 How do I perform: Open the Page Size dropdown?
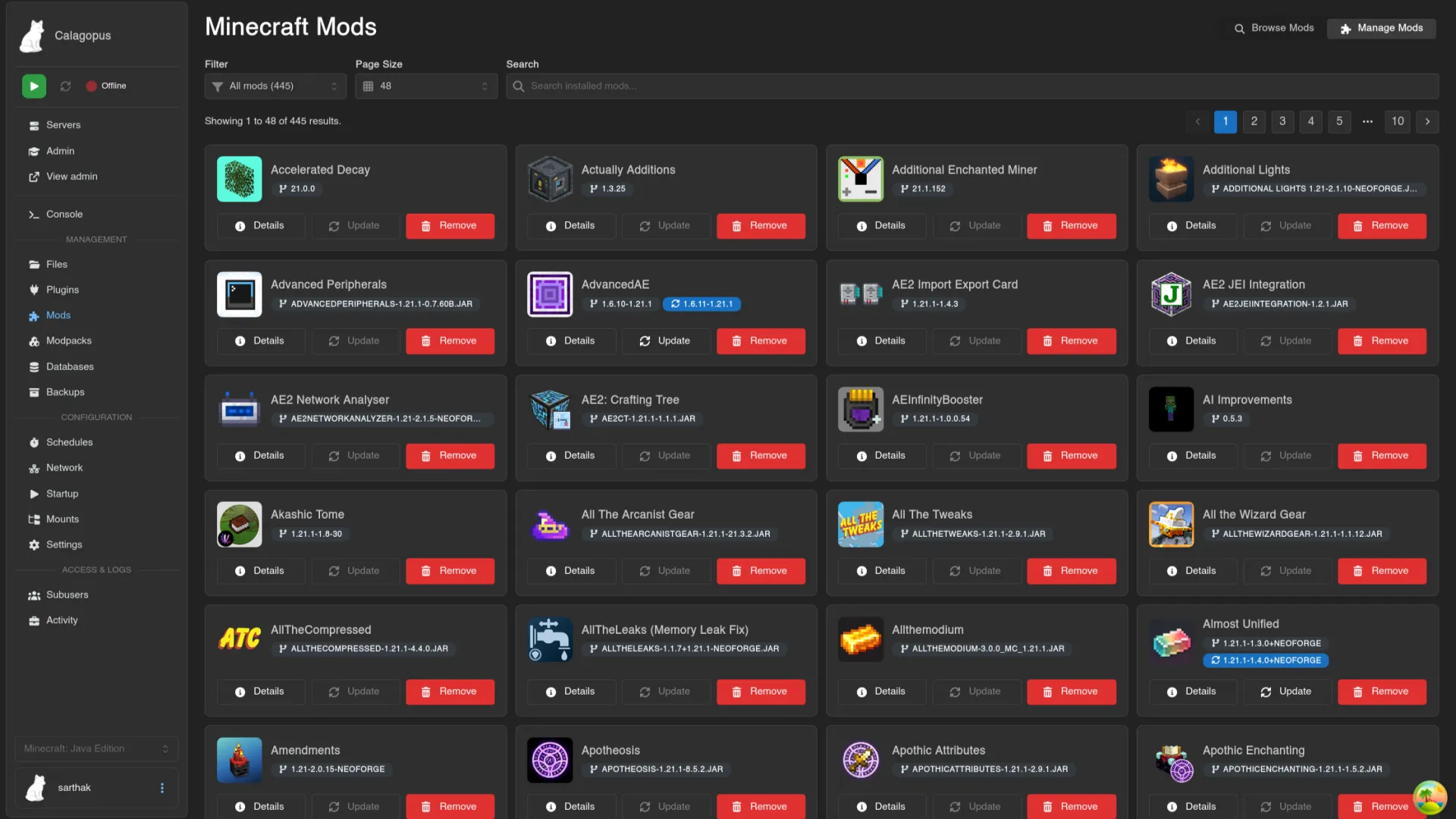click(x=426, y=86)
